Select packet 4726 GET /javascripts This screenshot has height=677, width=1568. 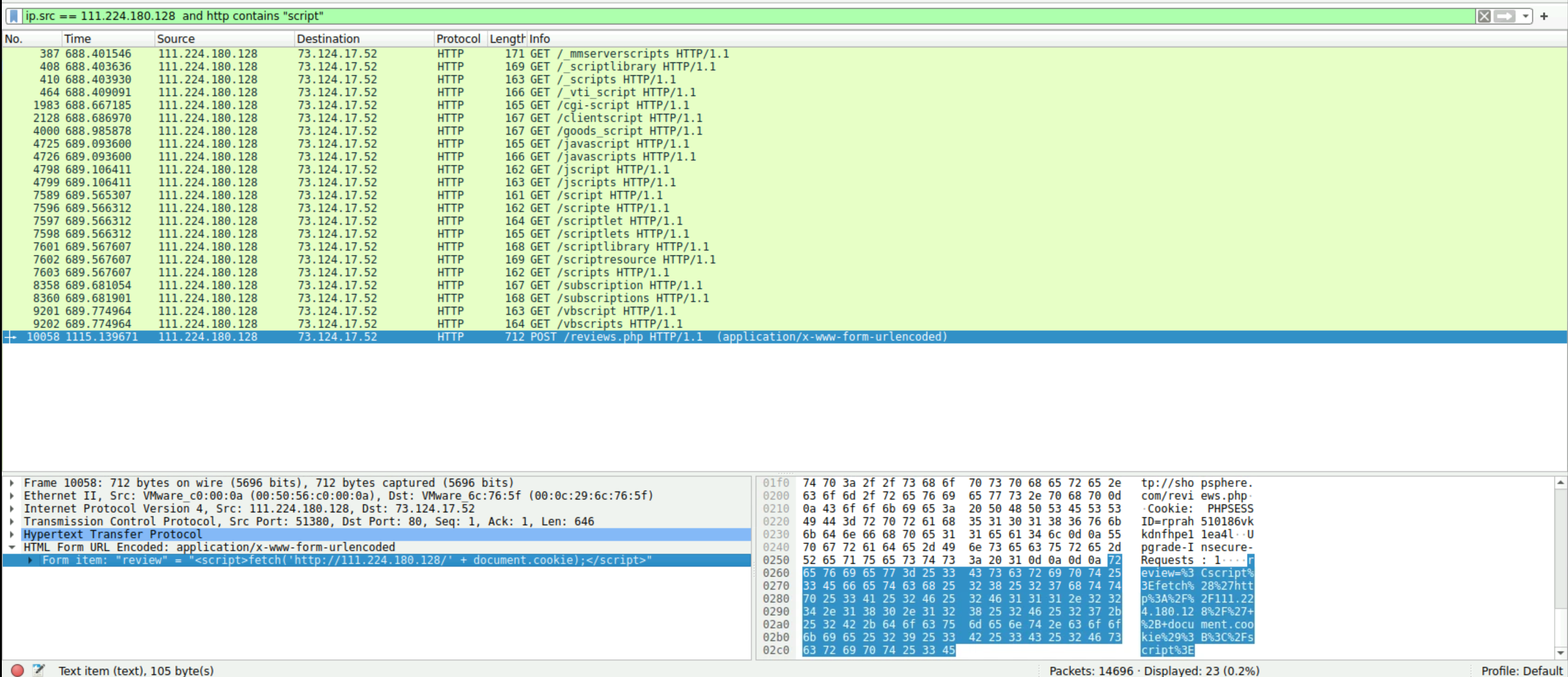click(784, 157)
